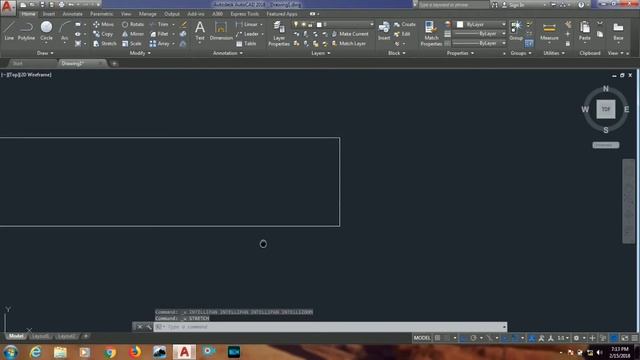Toggle clean screen in status bar

(625, 338)
